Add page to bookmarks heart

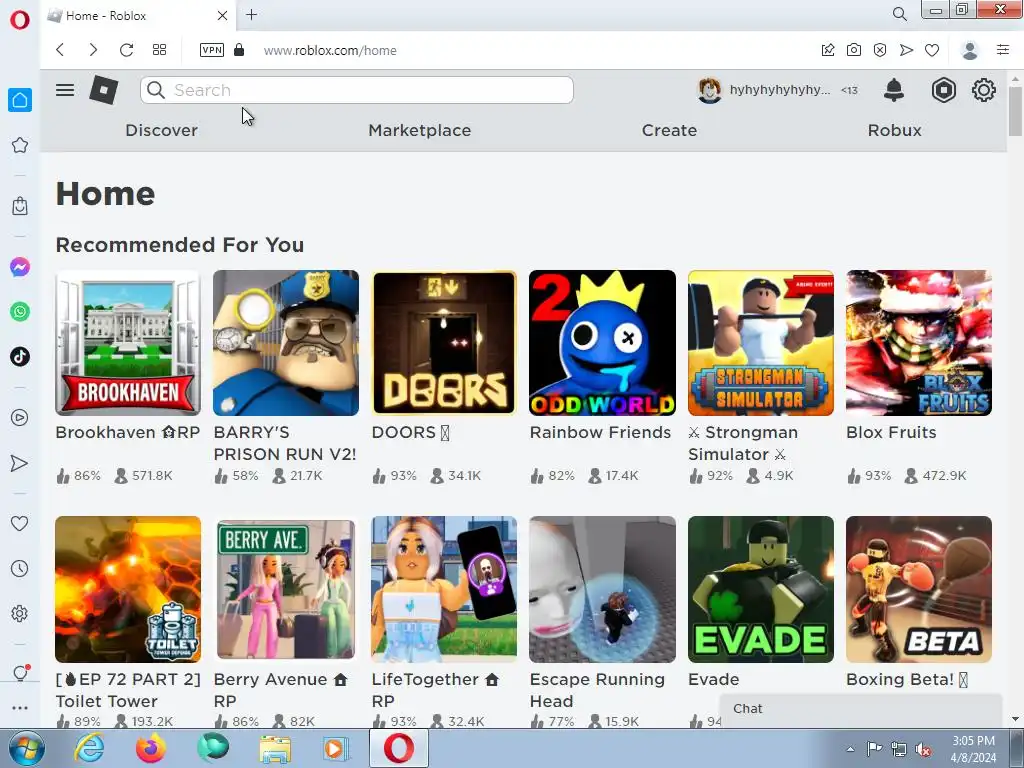click(932, 50)
